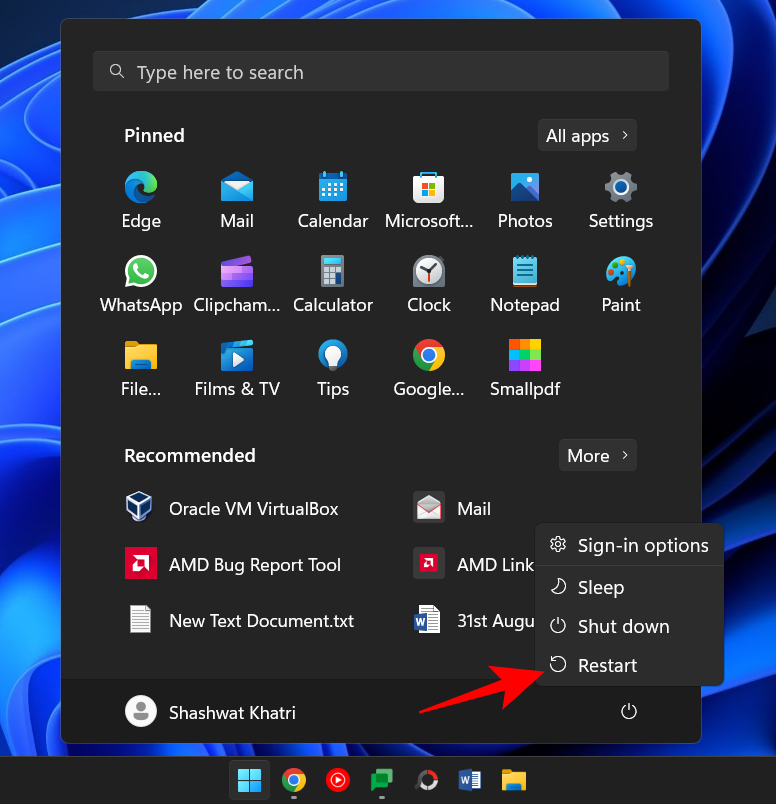Image resolution: width=776 pixels, height=804 pixels.
Task: Open the Edge pinned app
Action: click(141, 200)
